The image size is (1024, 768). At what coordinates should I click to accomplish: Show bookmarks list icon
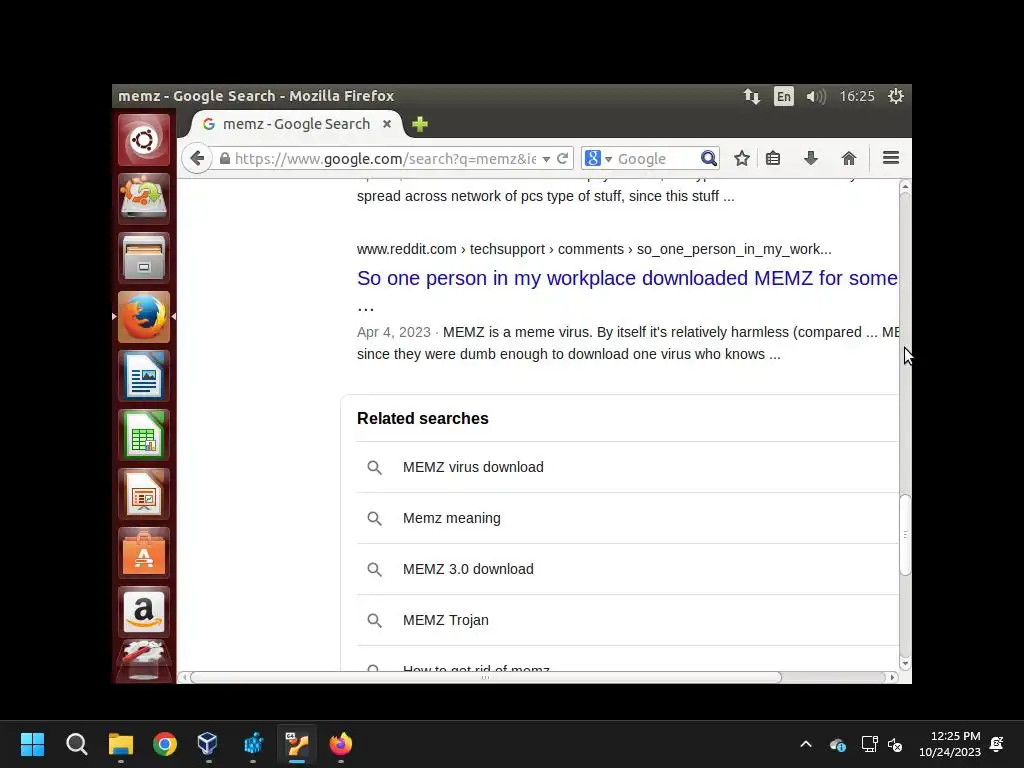click(x=773, y=158)
